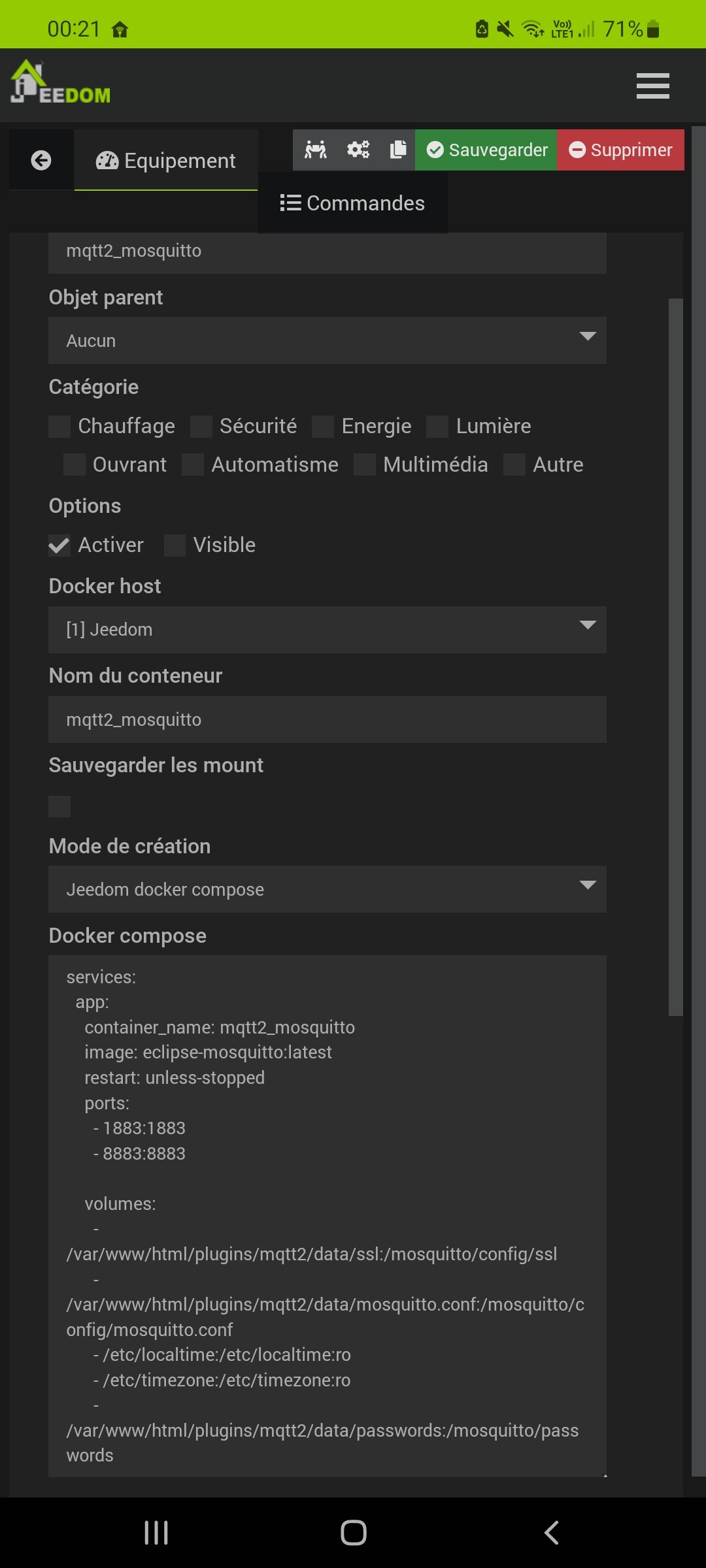Click the move equipment icon in the toolbar
This screenshot has width=706, height=1568.
[316, 150]
